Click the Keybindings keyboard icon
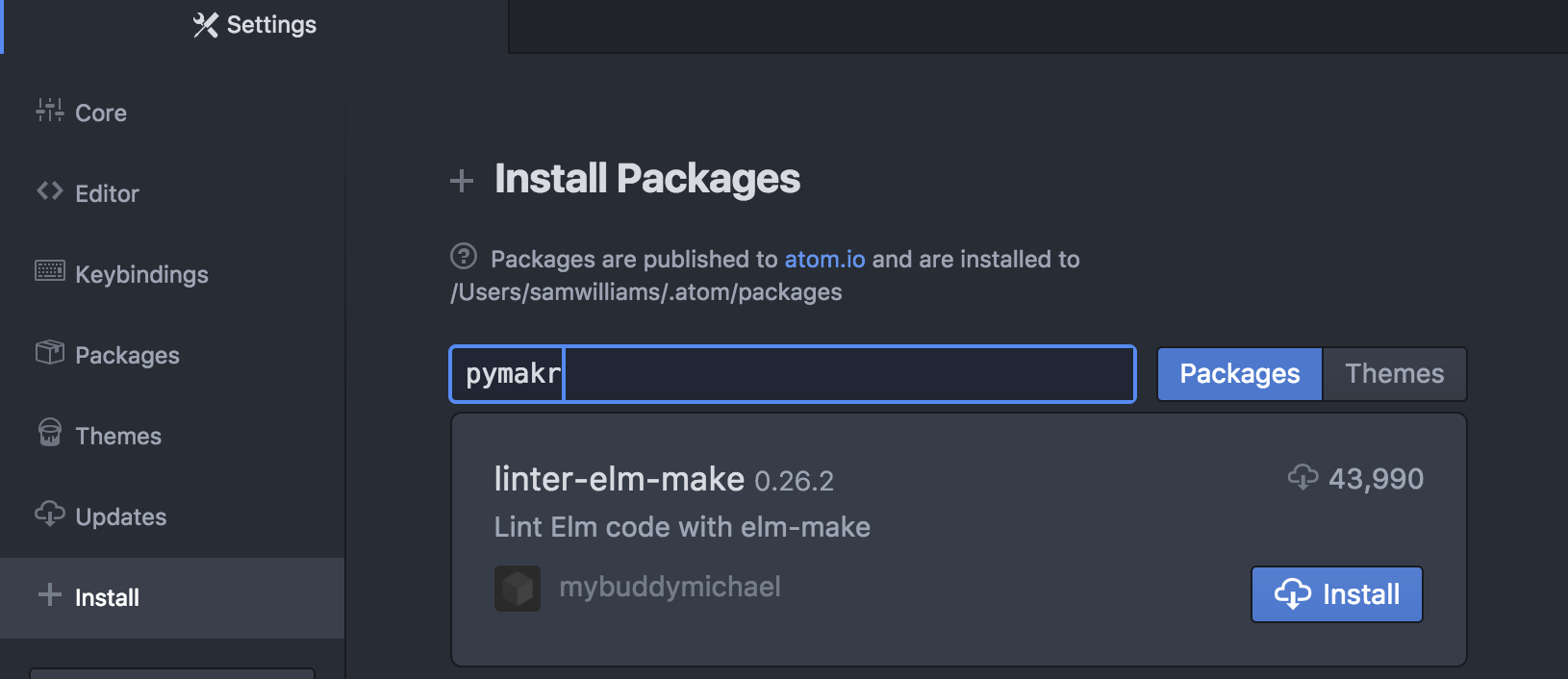Viewport: 1568px width, 679px height. coord(50,271)
